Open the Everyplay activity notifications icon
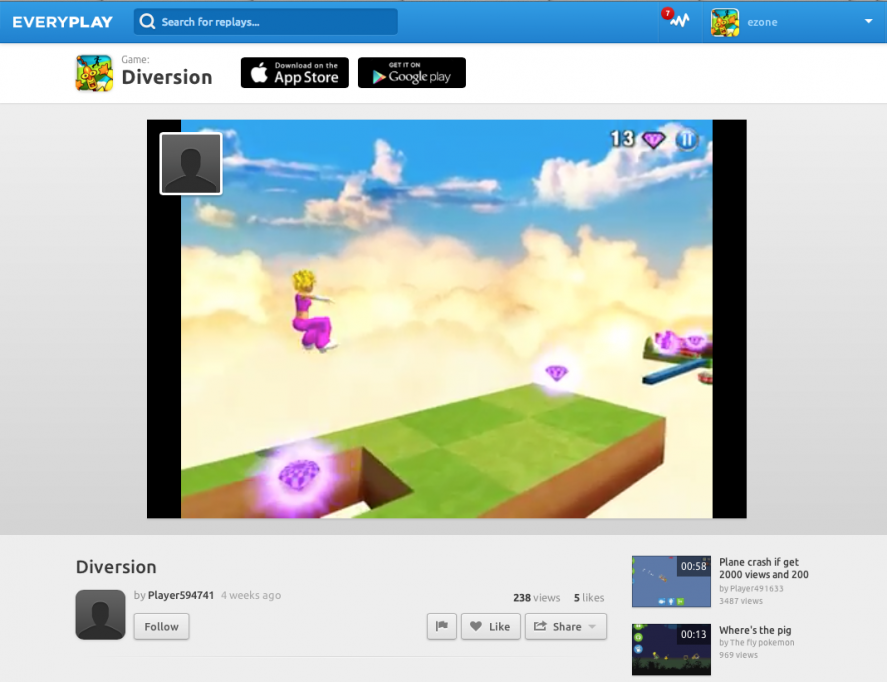The image size is (887, 682). 677,20
